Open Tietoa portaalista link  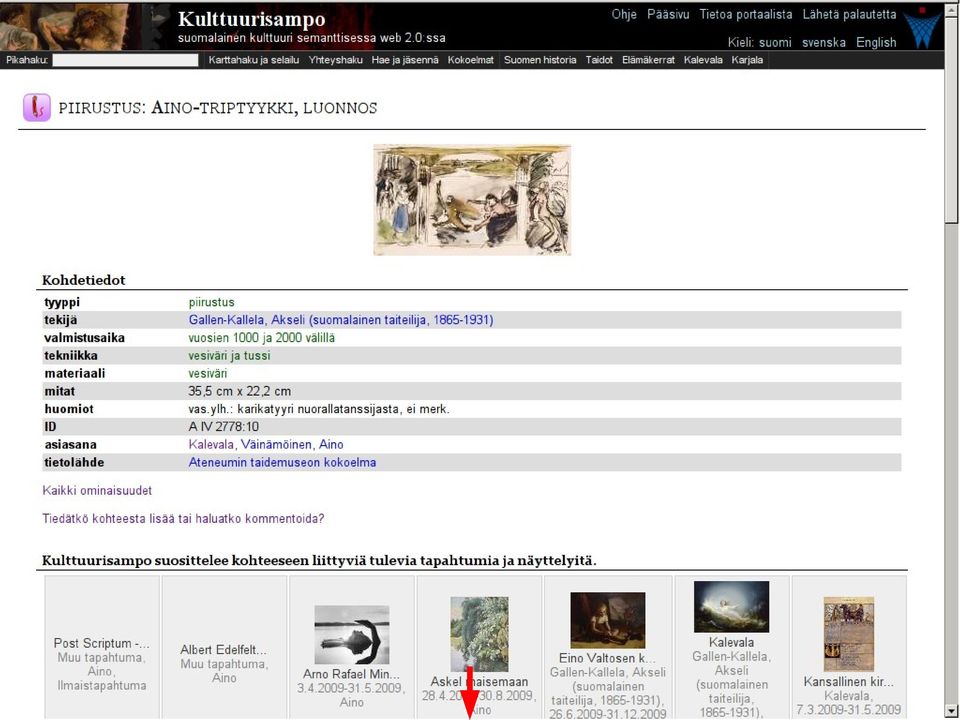coord(746,15)
